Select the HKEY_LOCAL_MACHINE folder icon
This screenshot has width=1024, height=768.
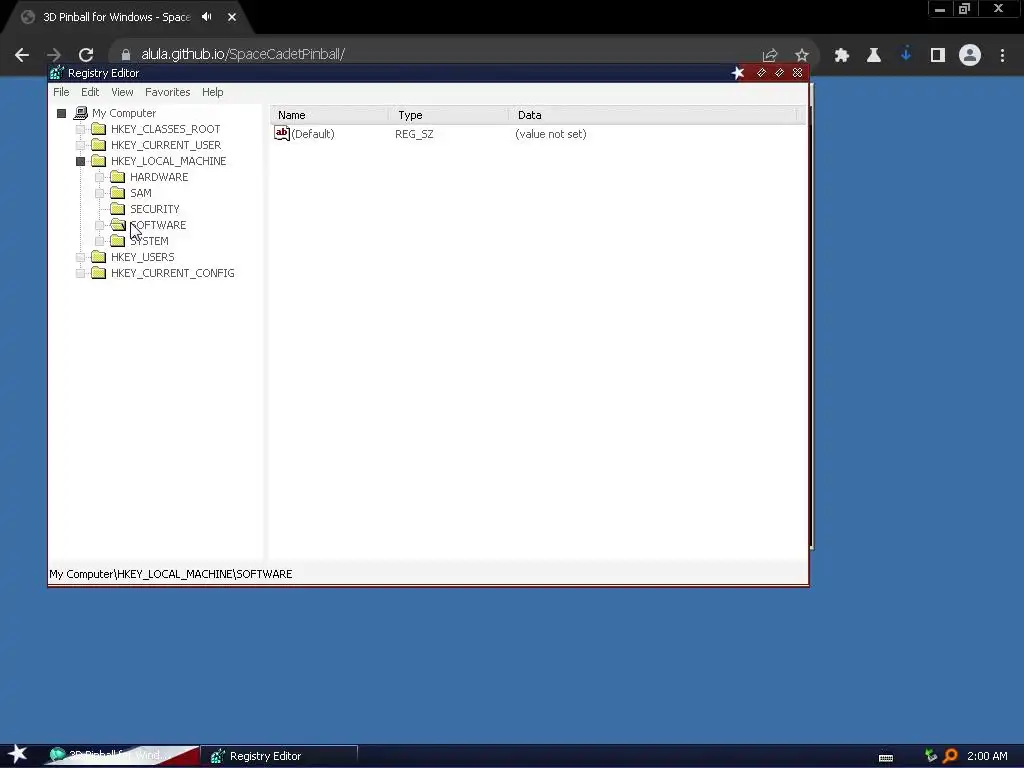(x=99, y=161)
